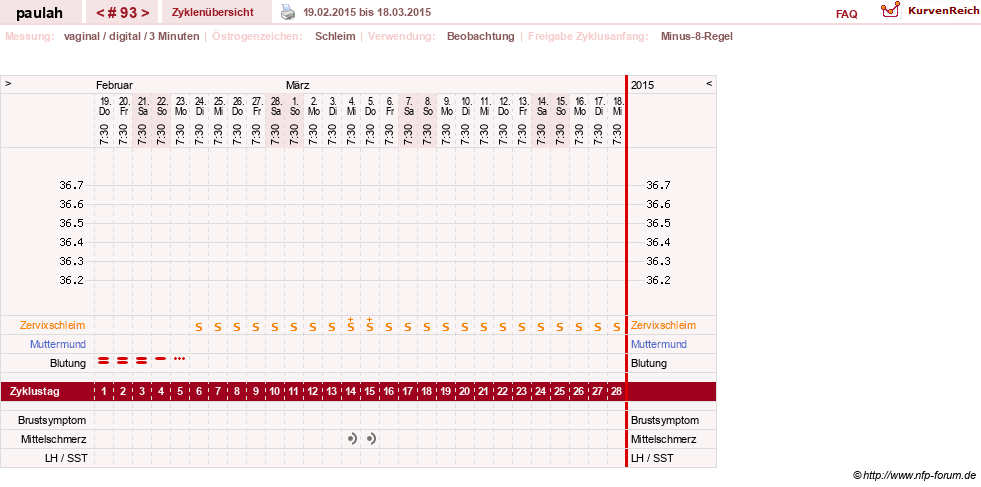The image size is (981, 487).
Task: Select cycle day 28 in the Zyklustag row
Action: tap(616, 392)
